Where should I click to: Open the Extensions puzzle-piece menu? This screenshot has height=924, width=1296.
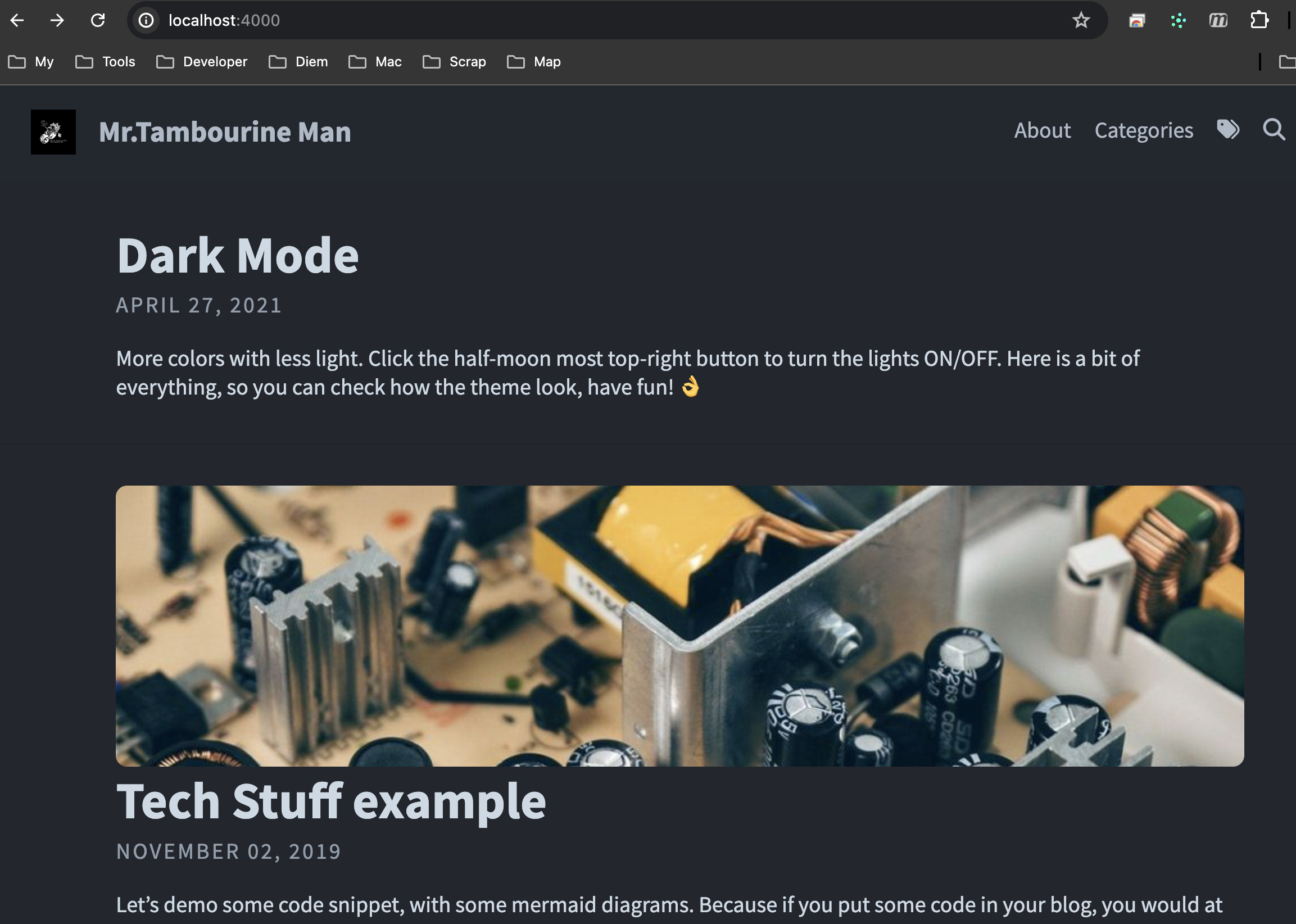[1259, 20]
